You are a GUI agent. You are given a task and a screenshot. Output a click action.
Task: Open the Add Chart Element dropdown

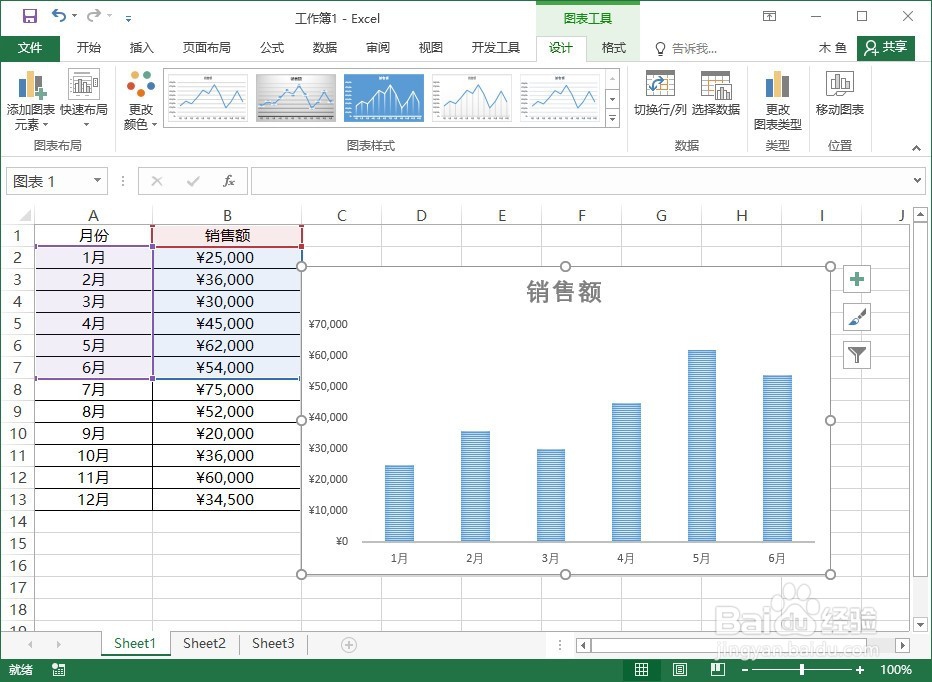click(x=35, y=100)
